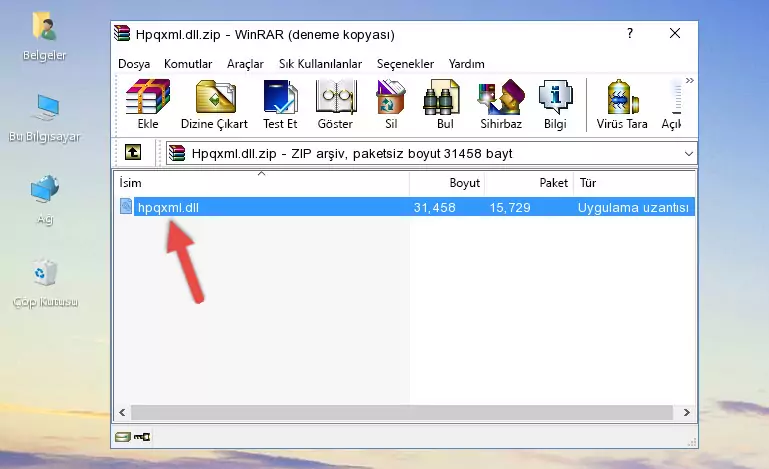Screen dimensions: 769x469
Task: Click the archive path text field
Action: click(431, 154)
